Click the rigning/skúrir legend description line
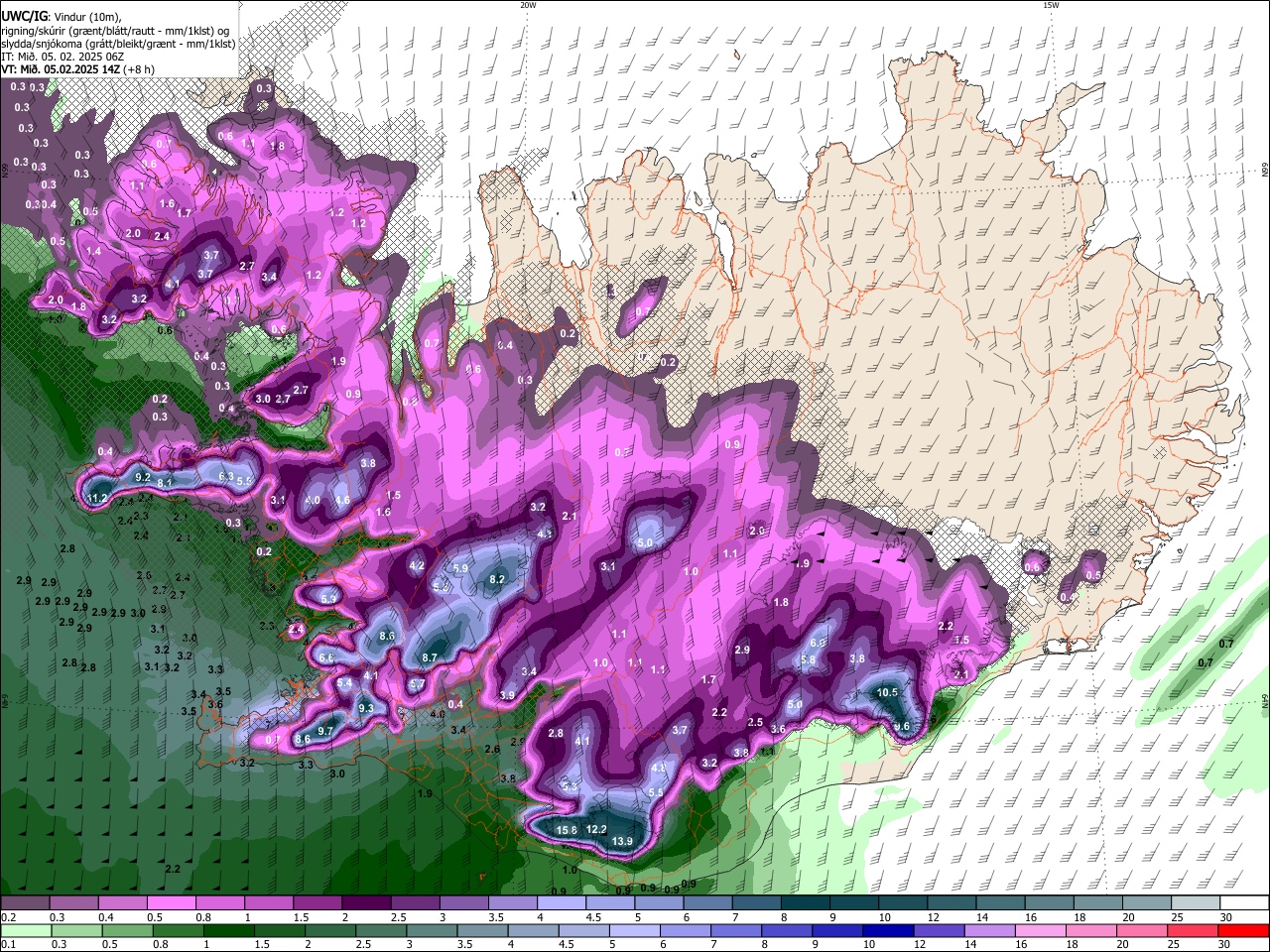Viewport: 1270px width, 952px height. 113,30
